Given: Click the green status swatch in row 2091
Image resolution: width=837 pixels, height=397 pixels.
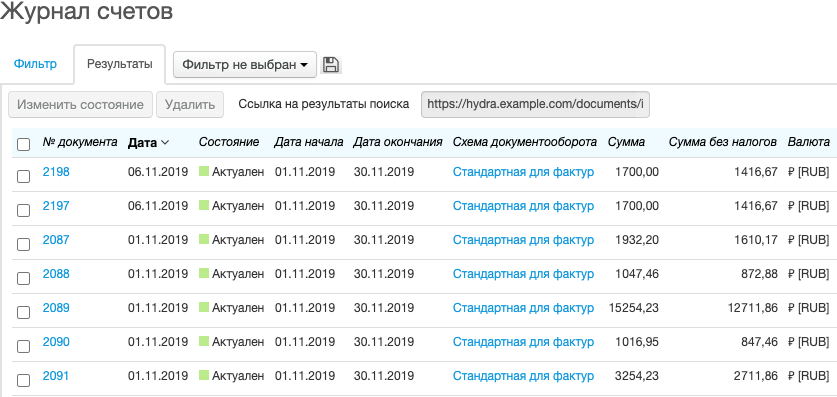Looking at the screenshot, I should pos(204,376).
